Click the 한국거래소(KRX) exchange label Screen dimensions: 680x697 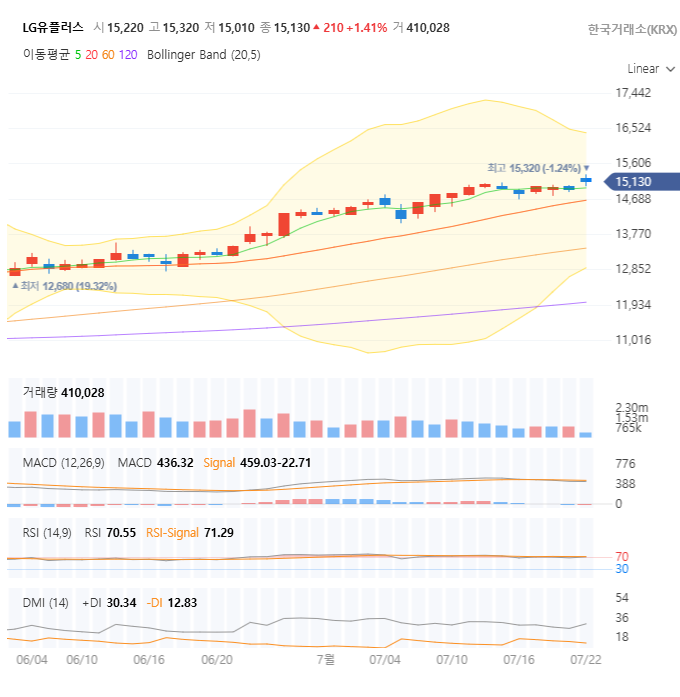(x=632, y=29)
